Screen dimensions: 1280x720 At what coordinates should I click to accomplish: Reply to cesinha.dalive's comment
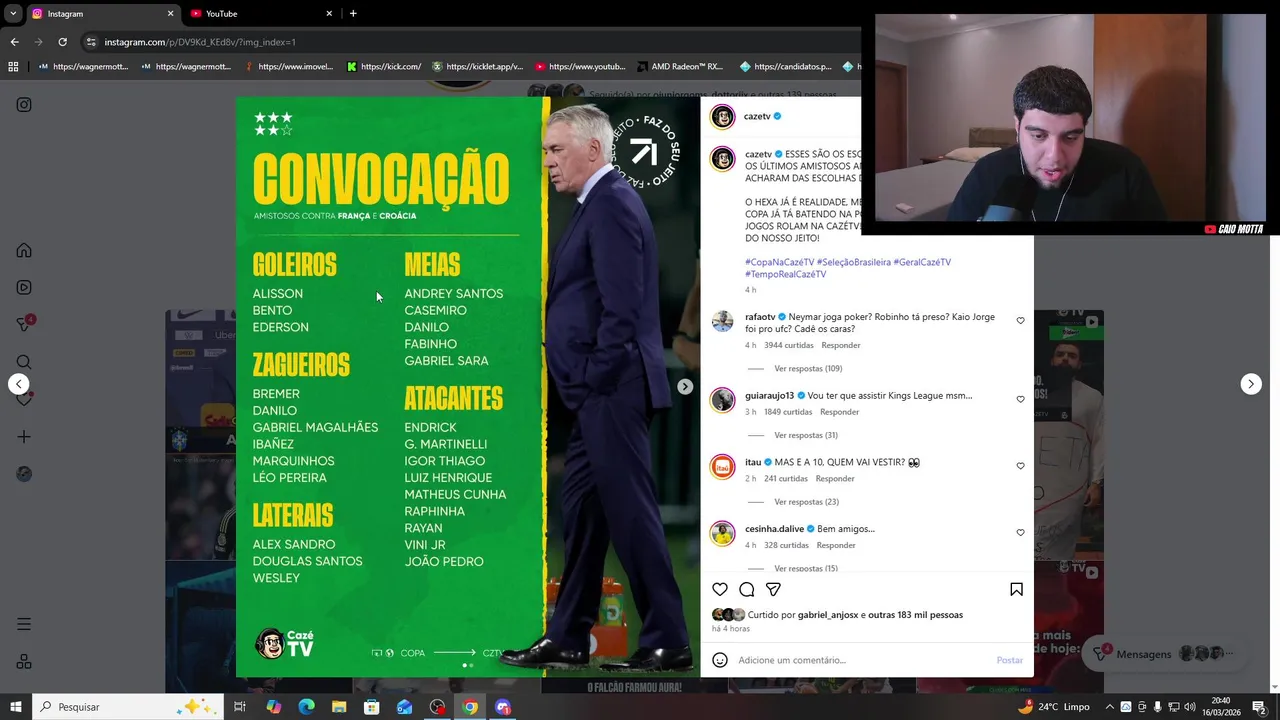pyautogui.click(x=836, y=545)
